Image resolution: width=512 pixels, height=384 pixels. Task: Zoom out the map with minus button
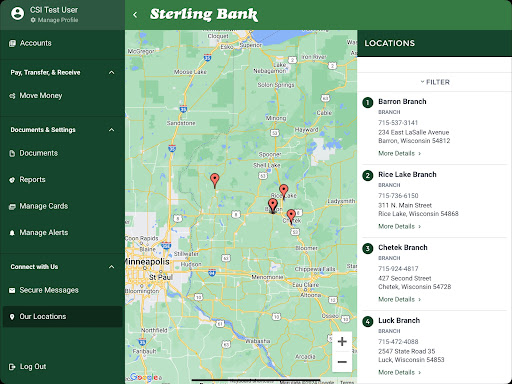(x=342, y=362)
